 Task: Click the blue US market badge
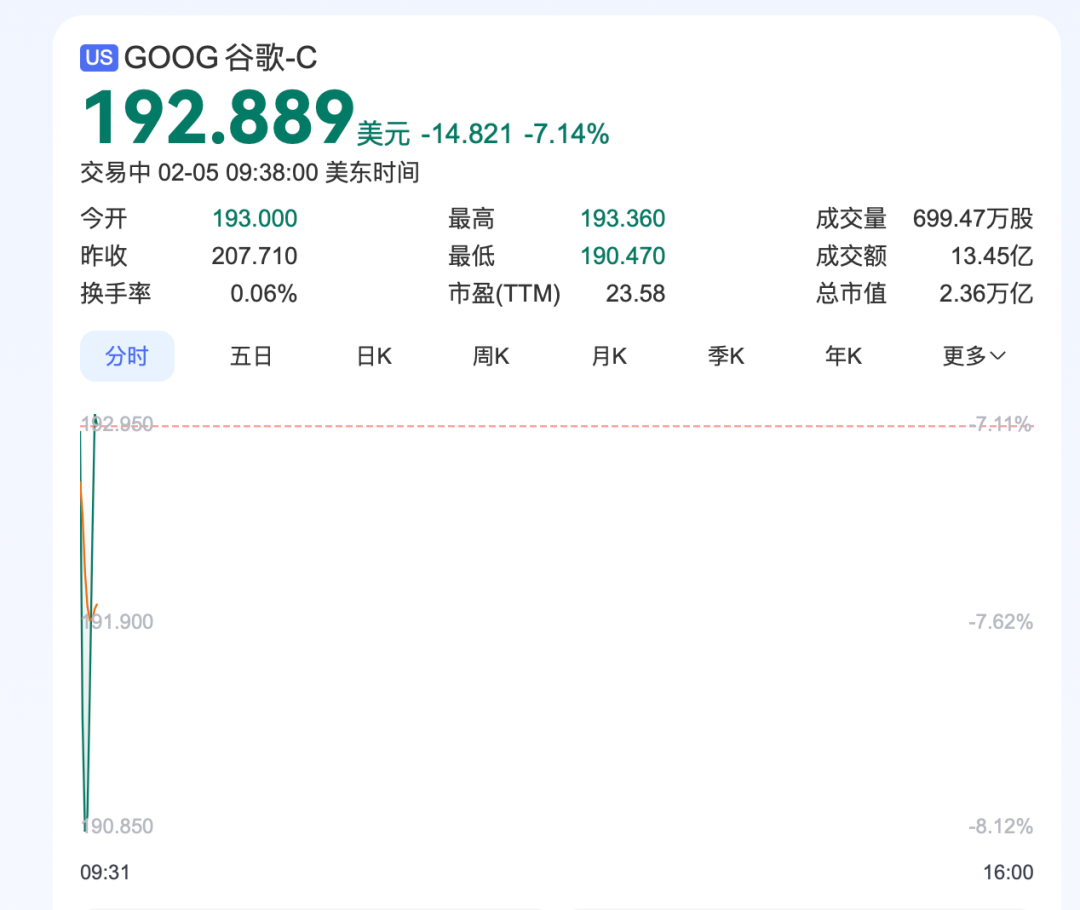click(x=99, y=58)
